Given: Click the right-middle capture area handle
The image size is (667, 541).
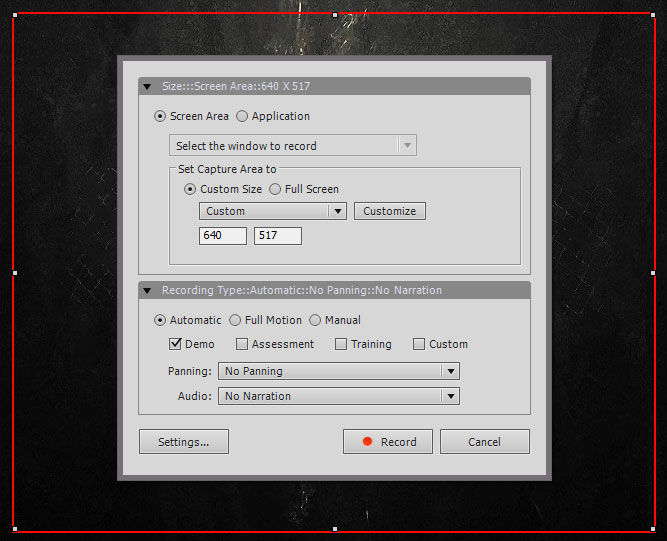Looking at the screenshot, I should click(x=653, y=273).
